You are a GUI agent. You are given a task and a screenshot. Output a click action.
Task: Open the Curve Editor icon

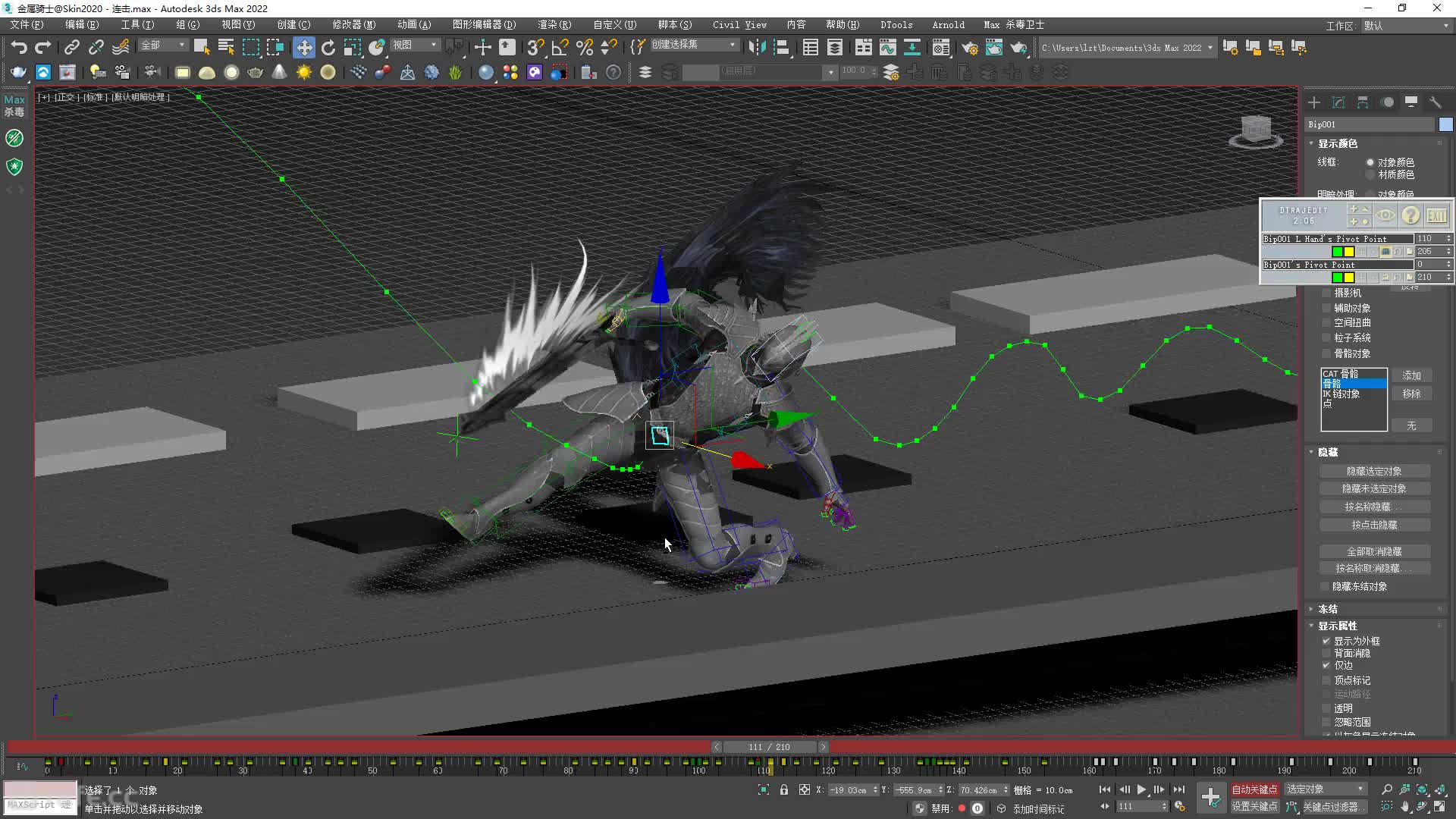point(888,47)
